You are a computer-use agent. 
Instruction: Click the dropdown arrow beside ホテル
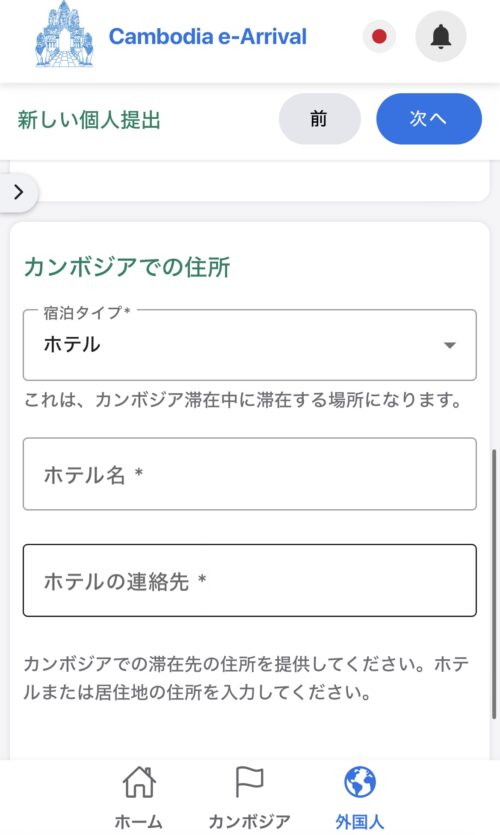pyautogui.click(x=450, y=345)
